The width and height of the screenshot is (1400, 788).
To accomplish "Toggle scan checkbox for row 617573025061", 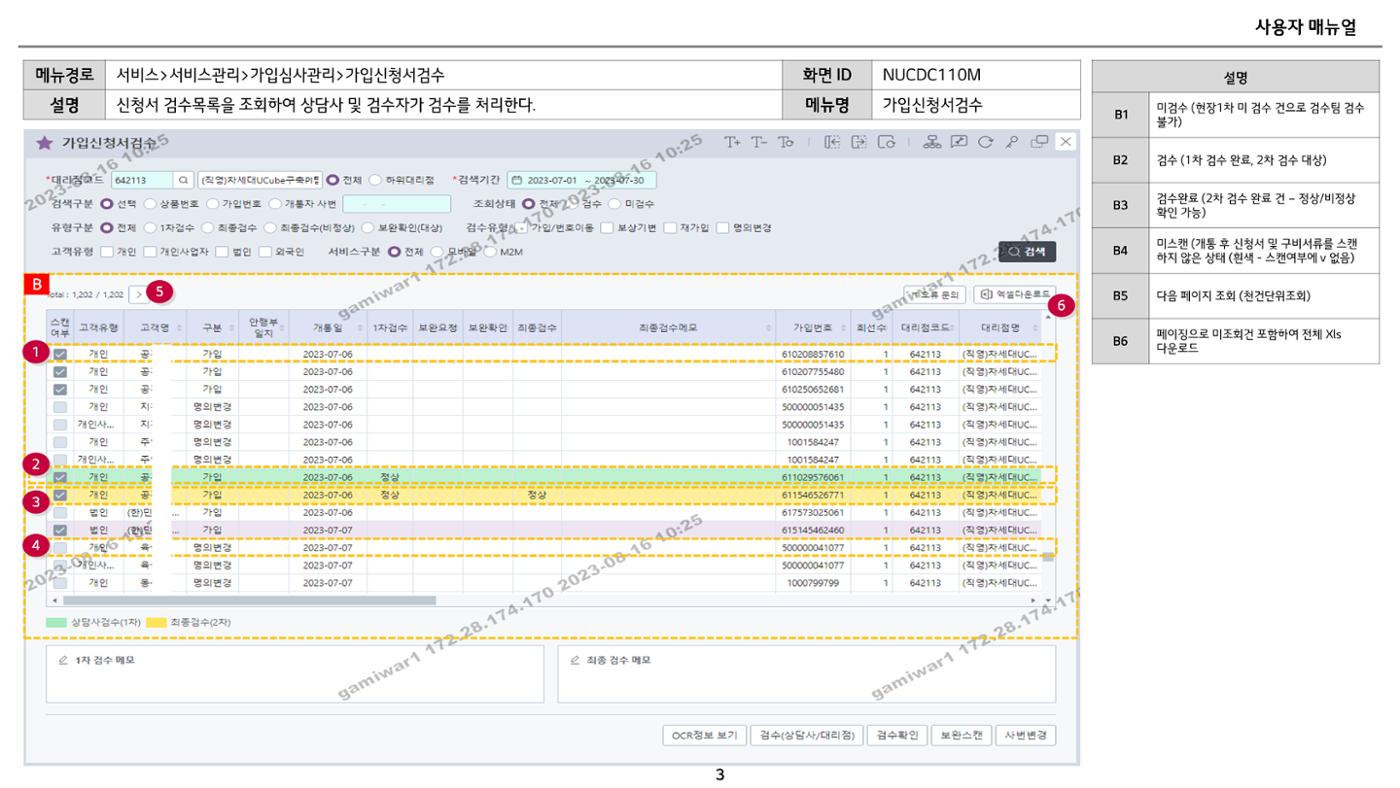I will [60, 512].
